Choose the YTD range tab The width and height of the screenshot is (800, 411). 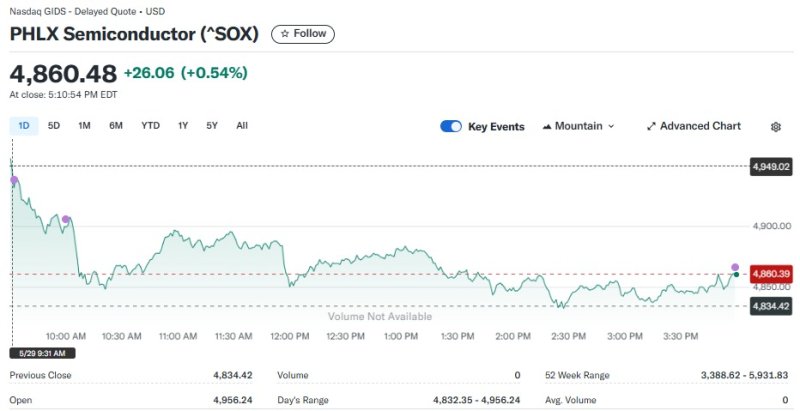[151, 126]
